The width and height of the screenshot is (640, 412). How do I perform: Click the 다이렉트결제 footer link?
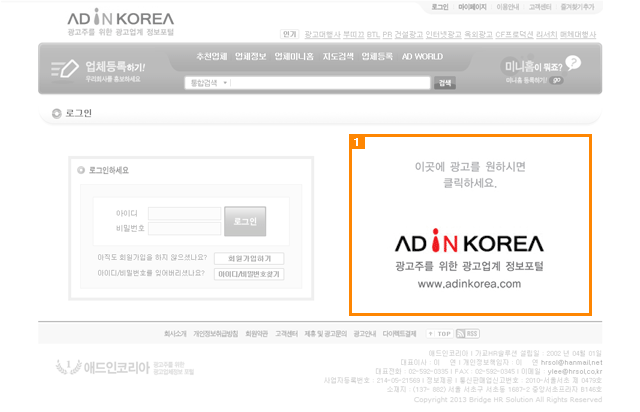399,334
